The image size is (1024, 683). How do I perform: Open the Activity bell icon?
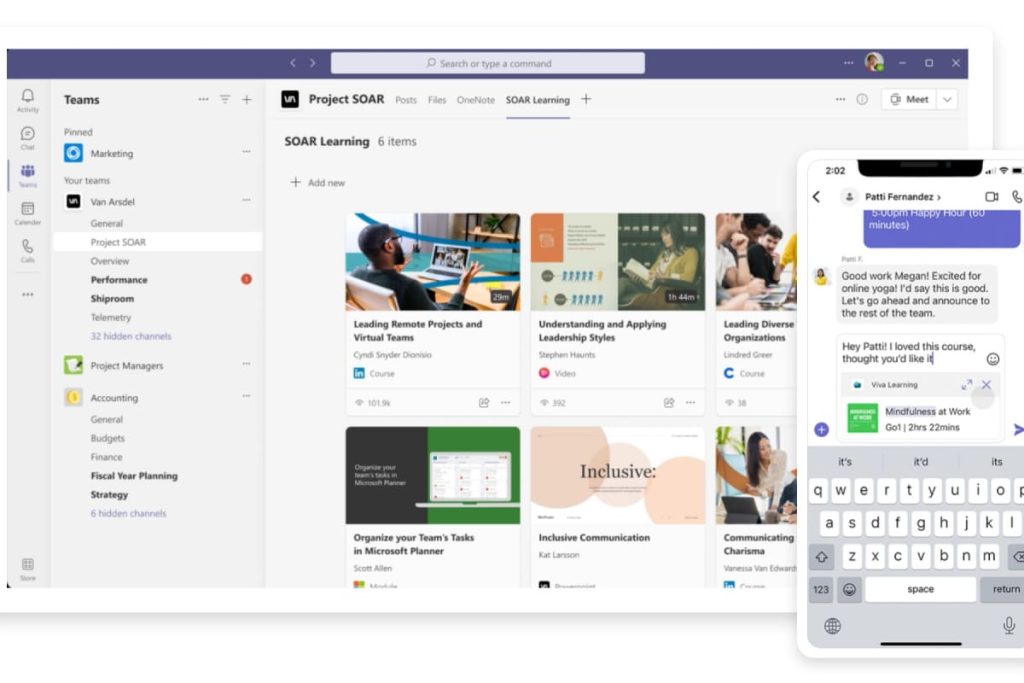point(27,100)
